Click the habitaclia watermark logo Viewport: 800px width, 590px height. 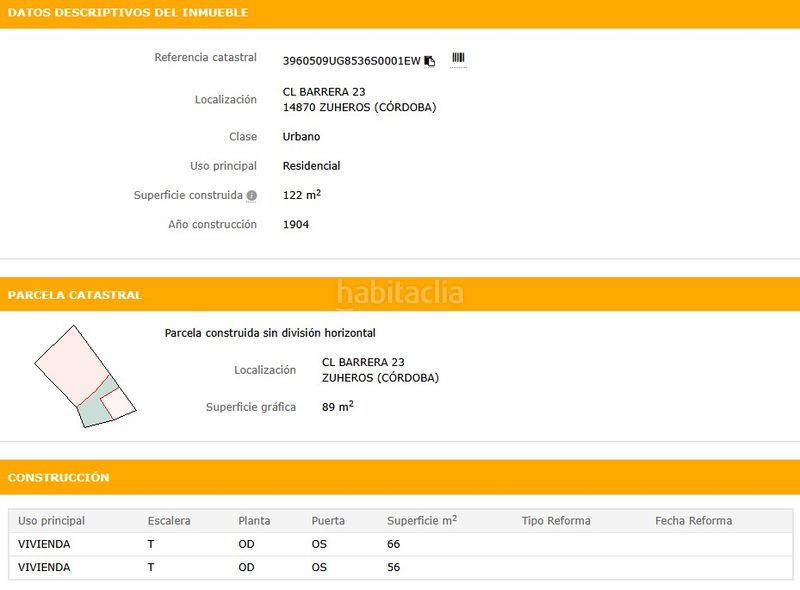pos(399,294)
